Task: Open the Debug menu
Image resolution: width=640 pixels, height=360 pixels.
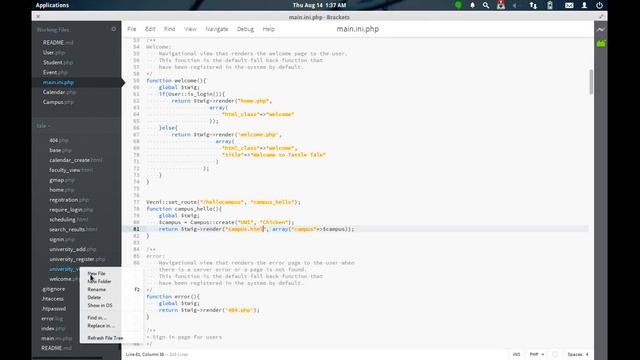Action: [245, 29]
